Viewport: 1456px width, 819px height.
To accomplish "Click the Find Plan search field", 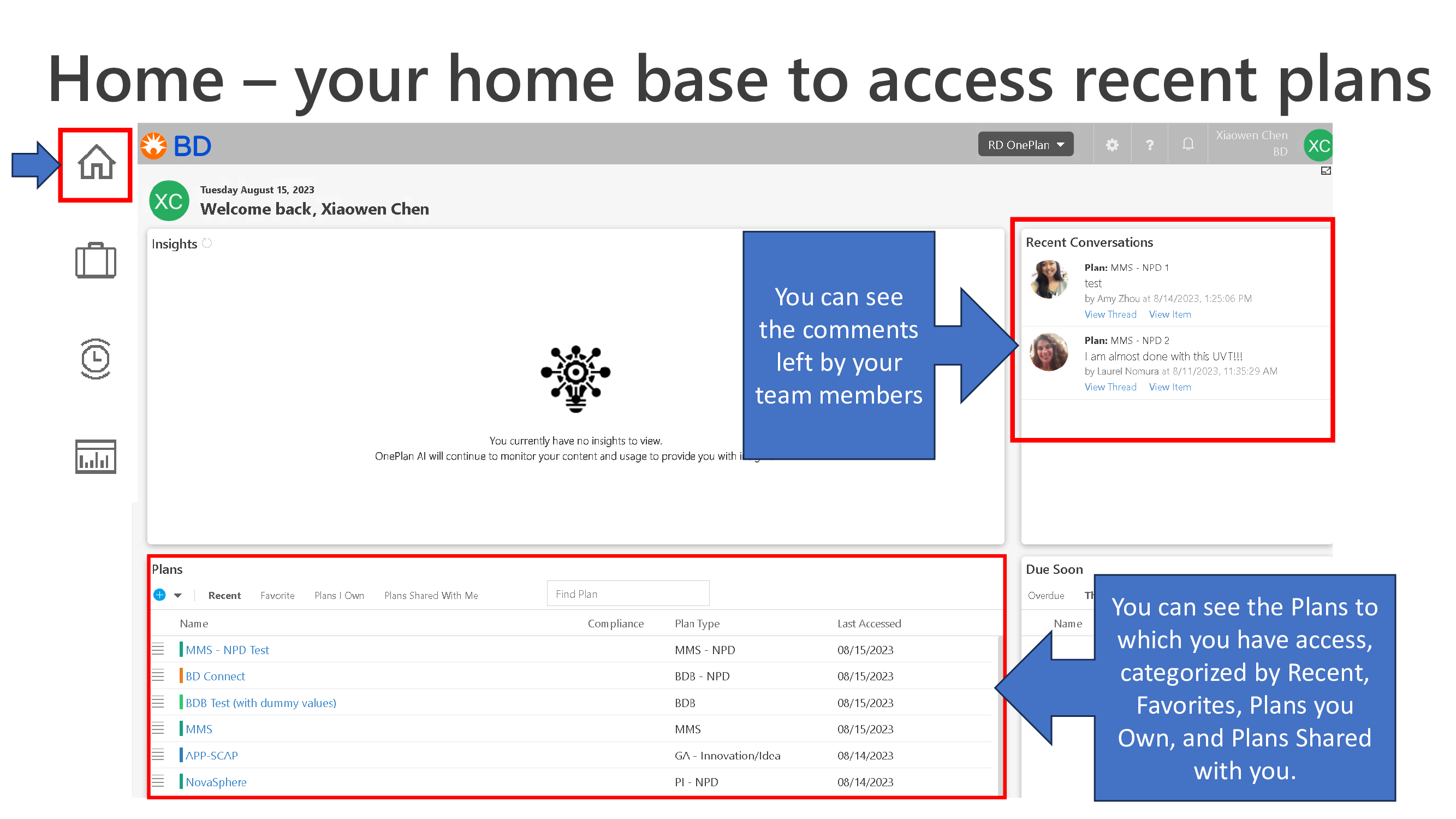I will click(628, 594).
